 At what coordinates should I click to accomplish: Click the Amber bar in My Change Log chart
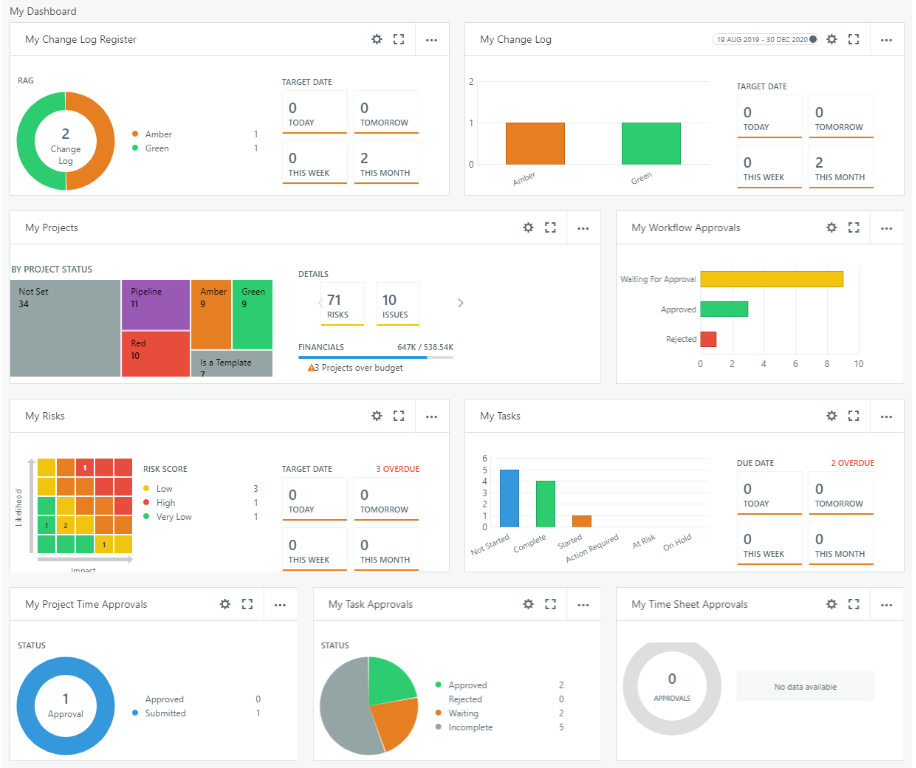535,144
